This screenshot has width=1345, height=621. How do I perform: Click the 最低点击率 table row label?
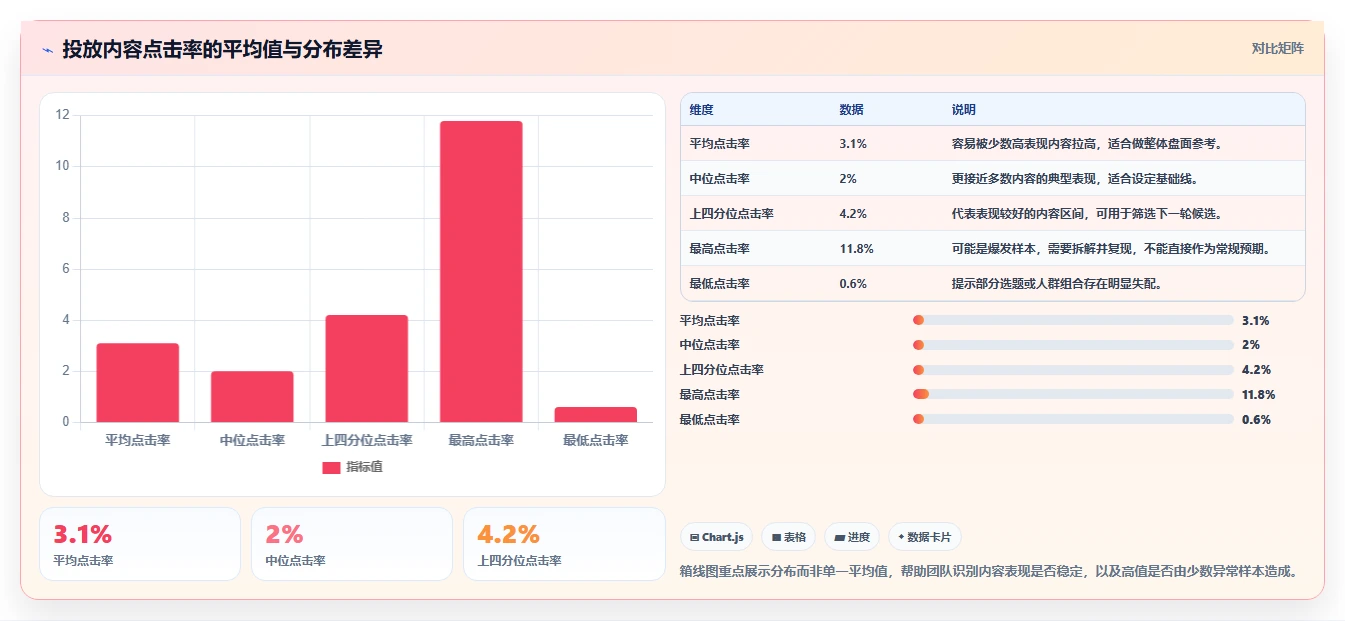(720, 284)
